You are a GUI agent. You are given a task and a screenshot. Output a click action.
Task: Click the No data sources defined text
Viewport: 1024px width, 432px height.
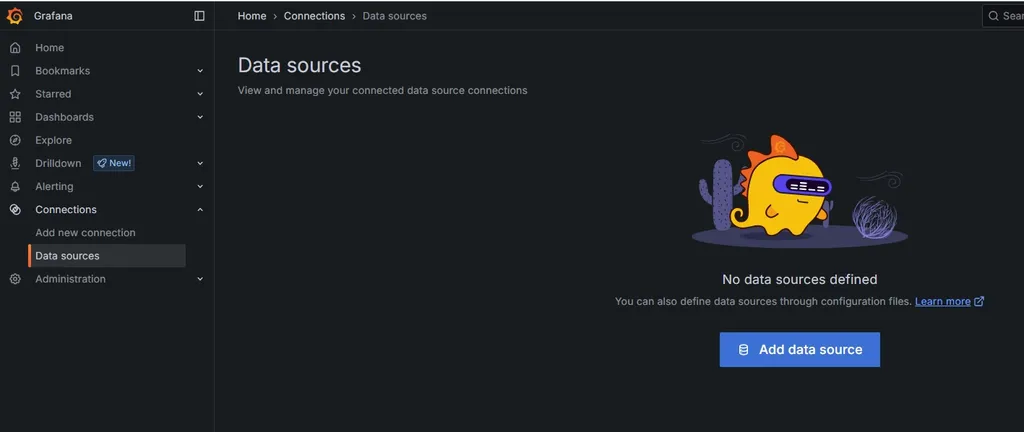tap(800, 279)
